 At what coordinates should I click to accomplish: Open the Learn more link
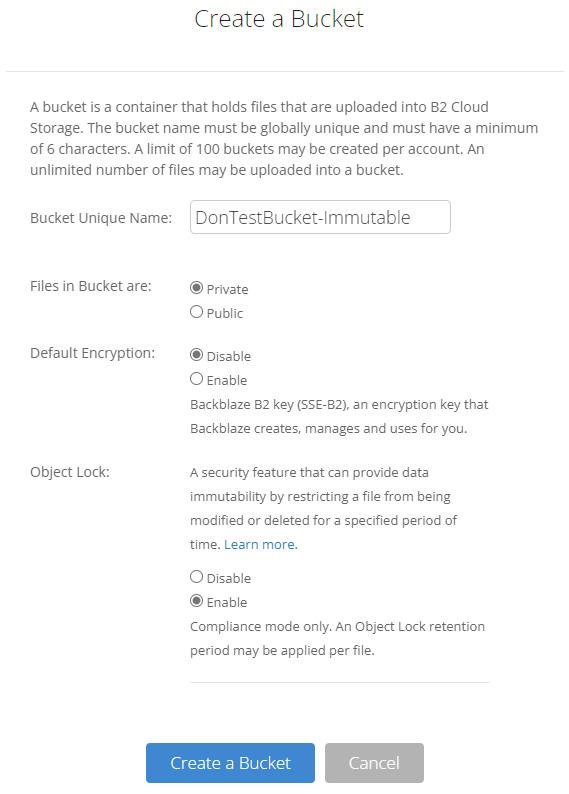(261, 544)
